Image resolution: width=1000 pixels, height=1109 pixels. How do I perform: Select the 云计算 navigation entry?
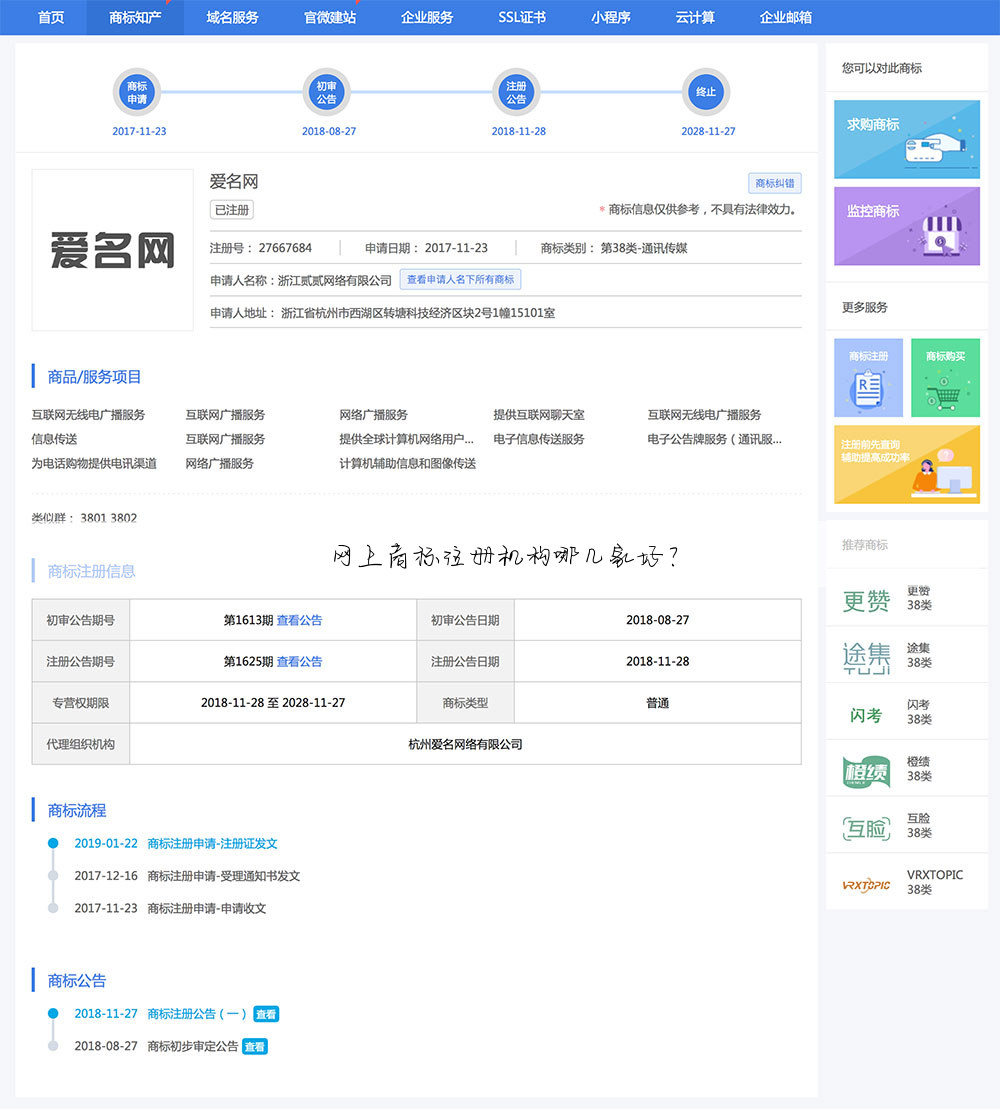[x=696, y=17]
